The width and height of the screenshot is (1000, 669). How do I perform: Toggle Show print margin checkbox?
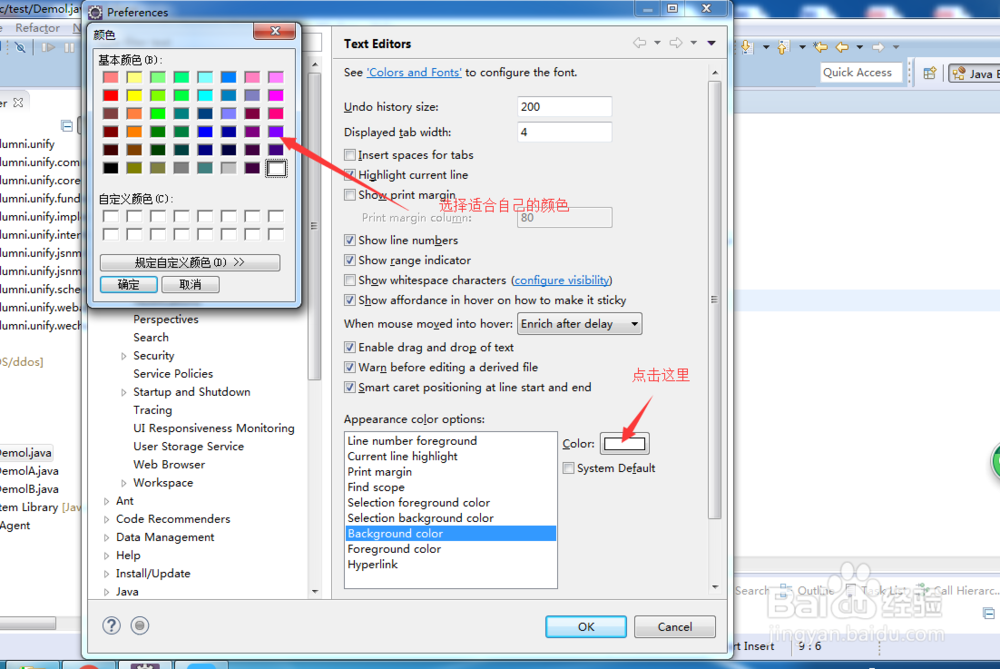coord(349,195)
